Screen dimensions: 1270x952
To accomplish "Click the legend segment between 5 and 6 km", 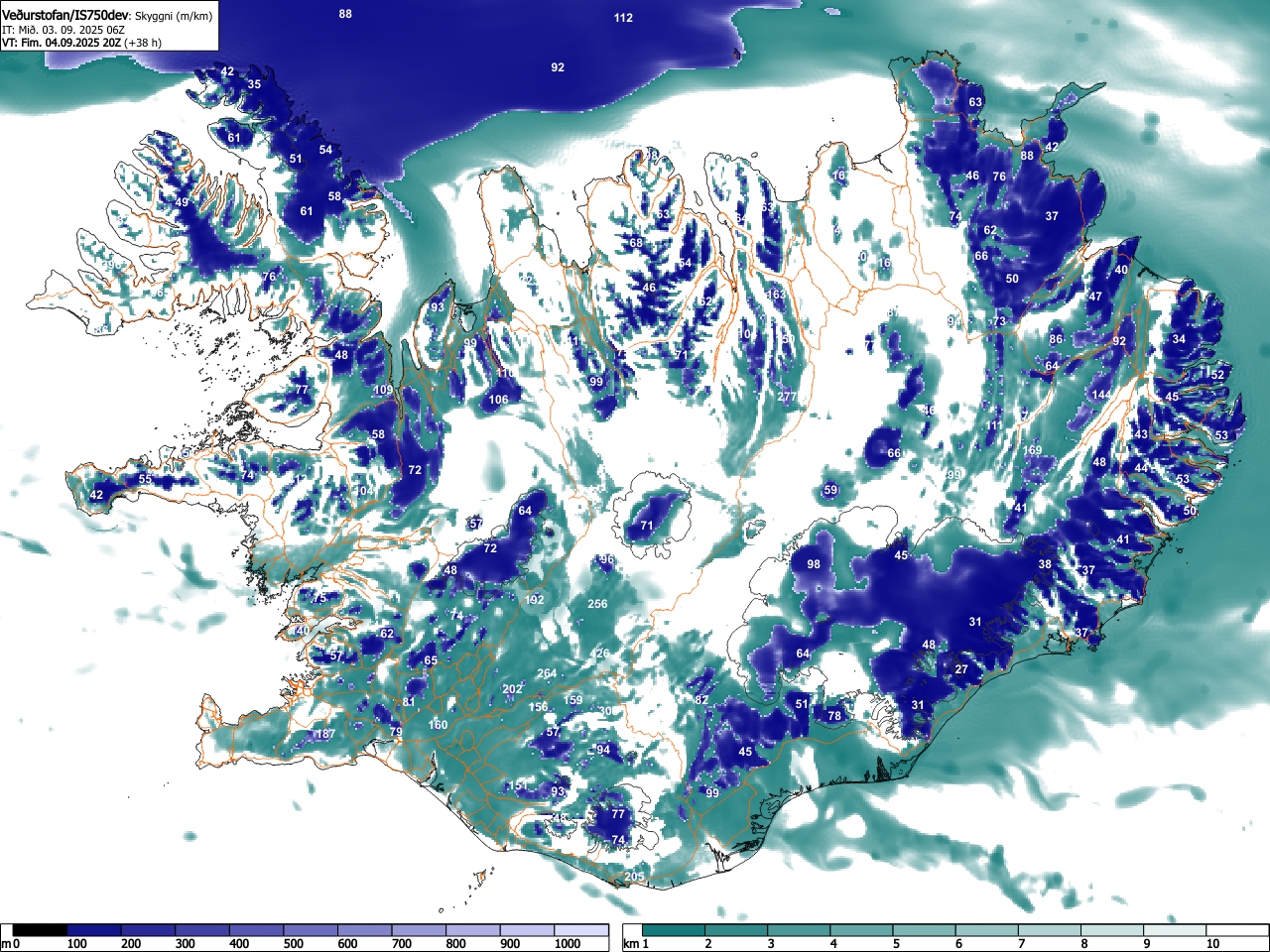I will point(923,930).
